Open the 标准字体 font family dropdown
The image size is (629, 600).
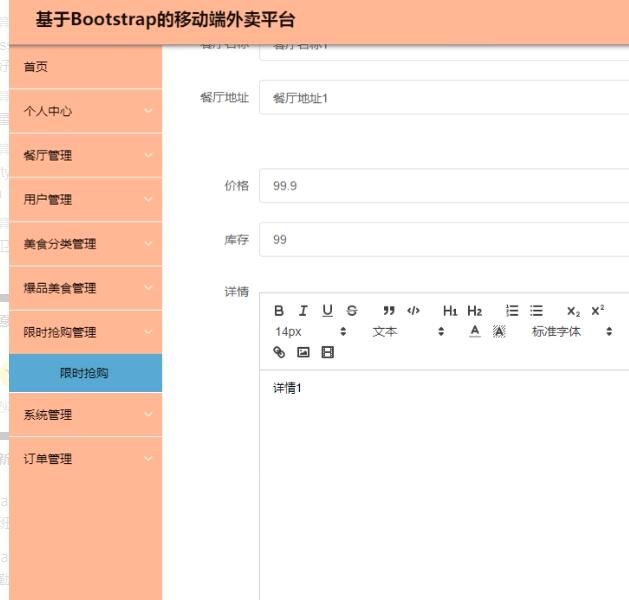572,331
